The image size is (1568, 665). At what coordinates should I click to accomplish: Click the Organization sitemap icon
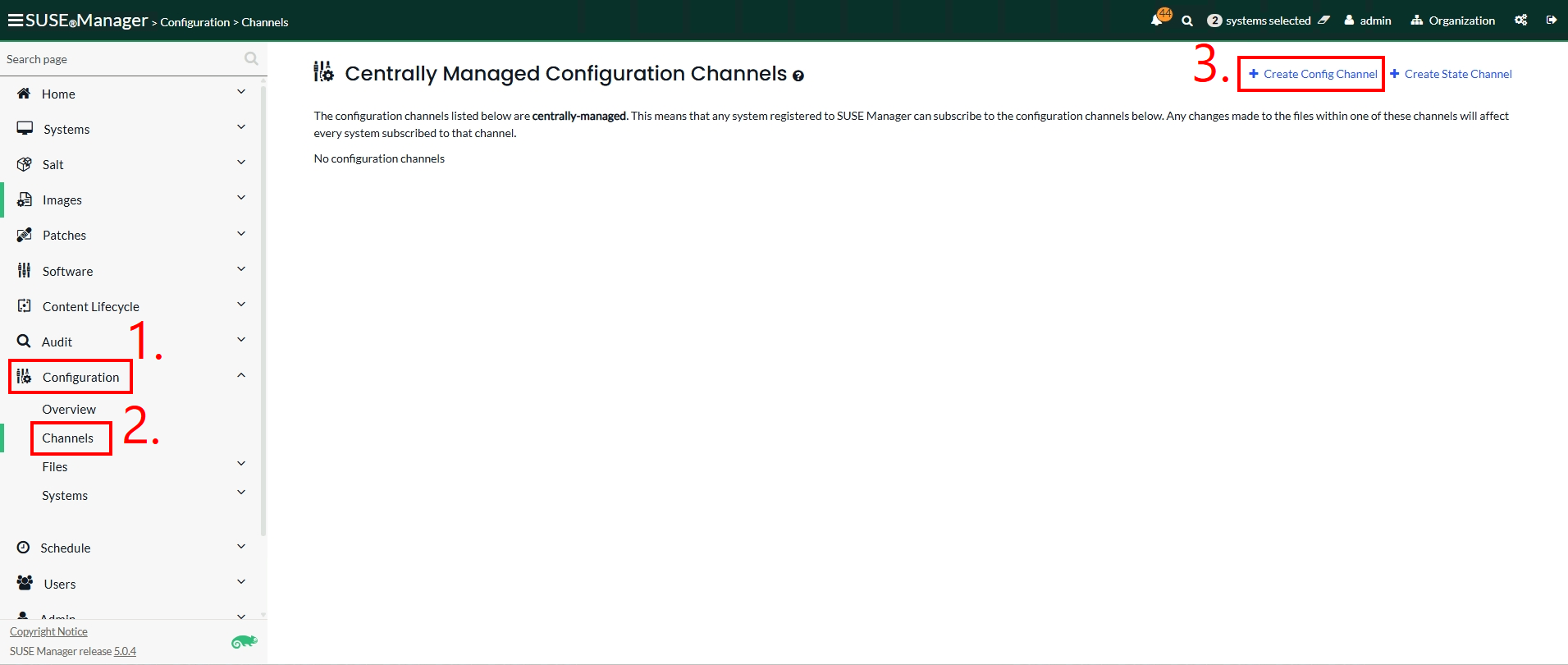(1417, 21)
